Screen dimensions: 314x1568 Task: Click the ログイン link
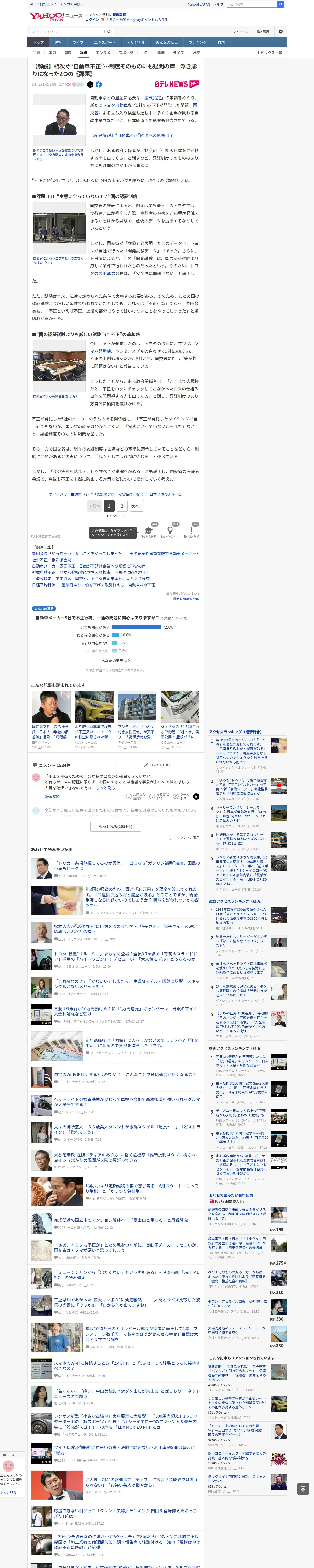coord(92,20)
